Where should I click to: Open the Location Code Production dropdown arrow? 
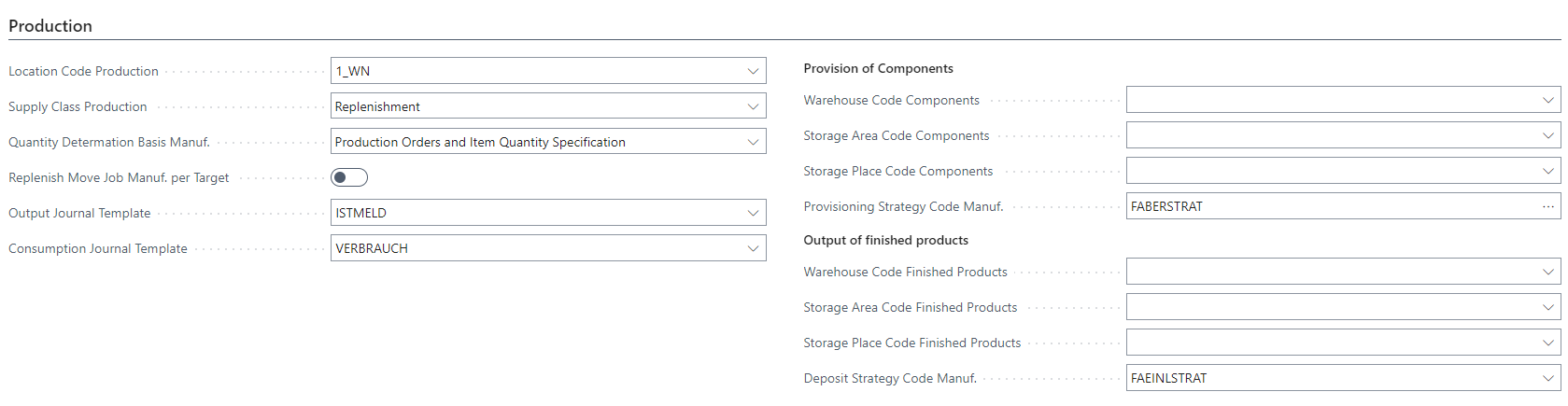[x=753, y=71]
